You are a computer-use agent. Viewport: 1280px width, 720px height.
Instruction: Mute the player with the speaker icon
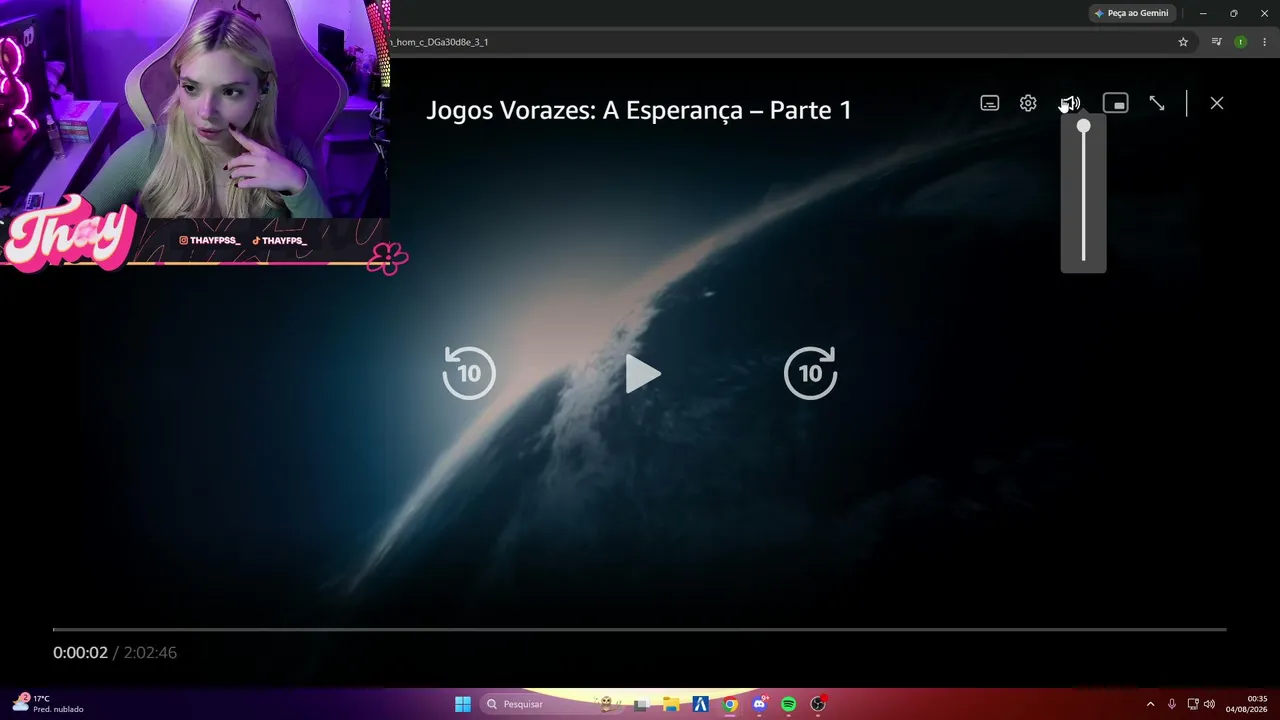coord(1070,103)
